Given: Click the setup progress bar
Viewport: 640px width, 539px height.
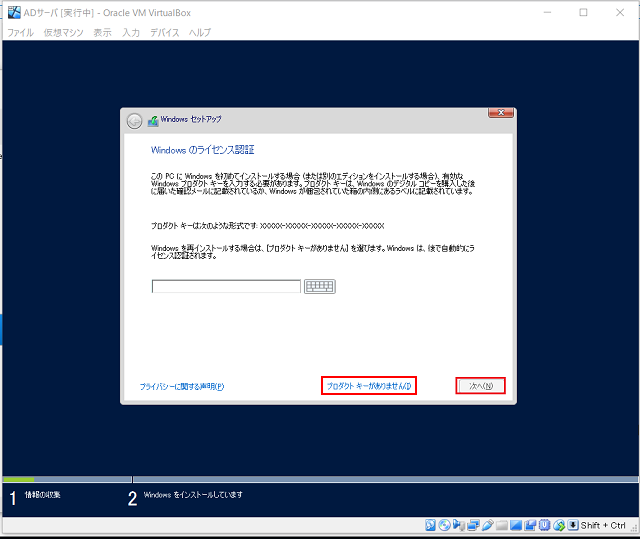Looking at the screenshot, I should 320,479.
